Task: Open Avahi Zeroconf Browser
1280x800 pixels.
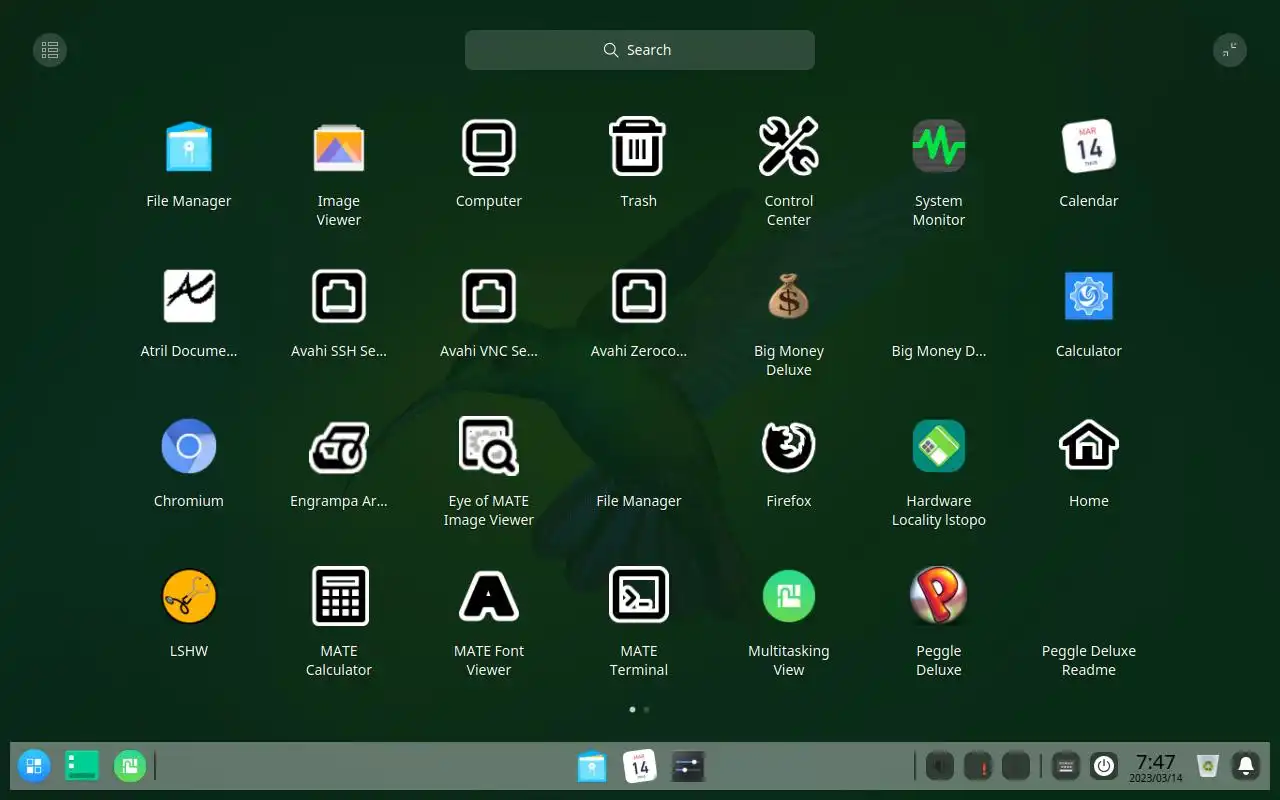Action: [639, 297]
